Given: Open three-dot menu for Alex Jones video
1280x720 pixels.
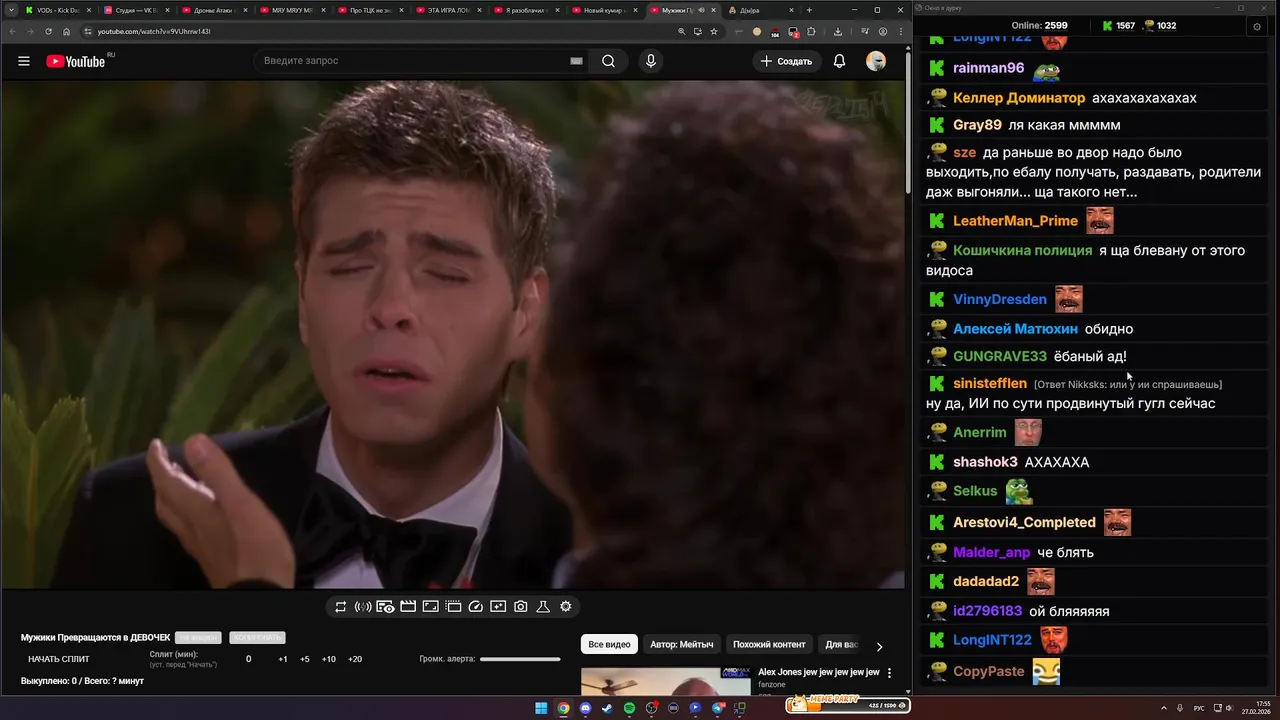Looking at the screenshot, I should 889,673.
